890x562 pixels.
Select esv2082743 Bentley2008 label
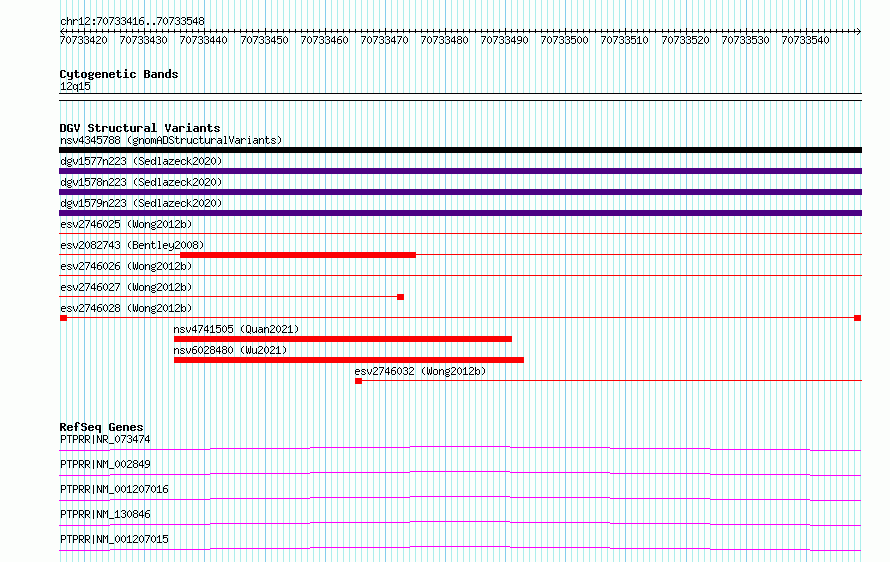click(x=132, y=245)
